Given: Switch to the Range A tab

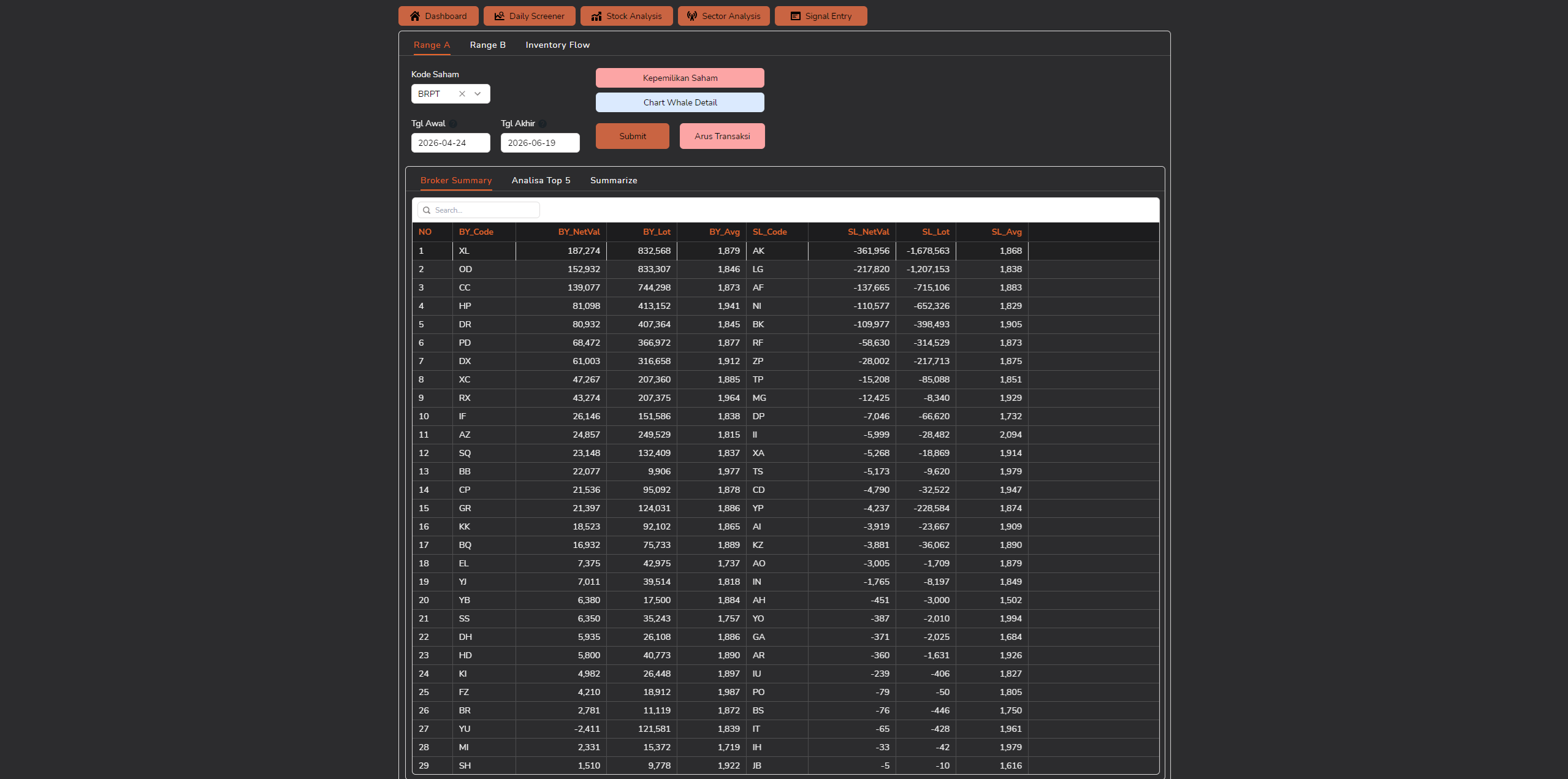Looking at the screenshot, I should coord(432,45).
